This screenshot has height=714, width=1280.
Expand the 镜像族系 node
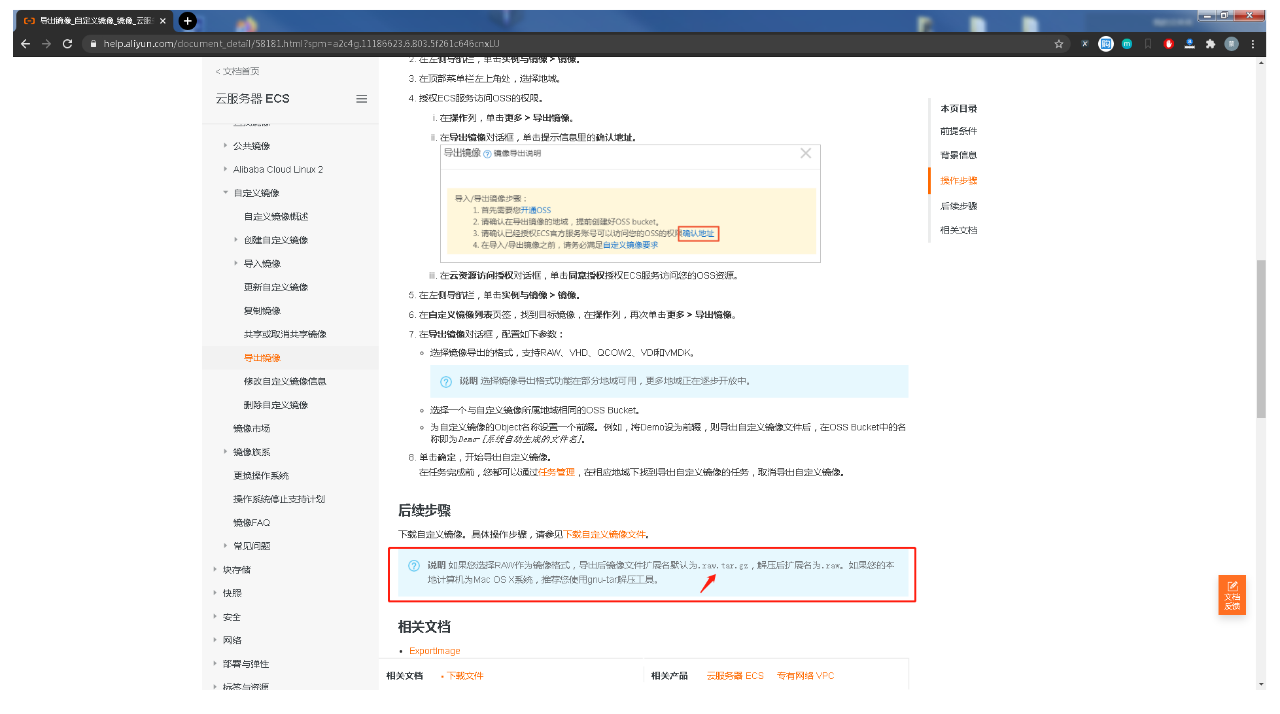(226, 452)
